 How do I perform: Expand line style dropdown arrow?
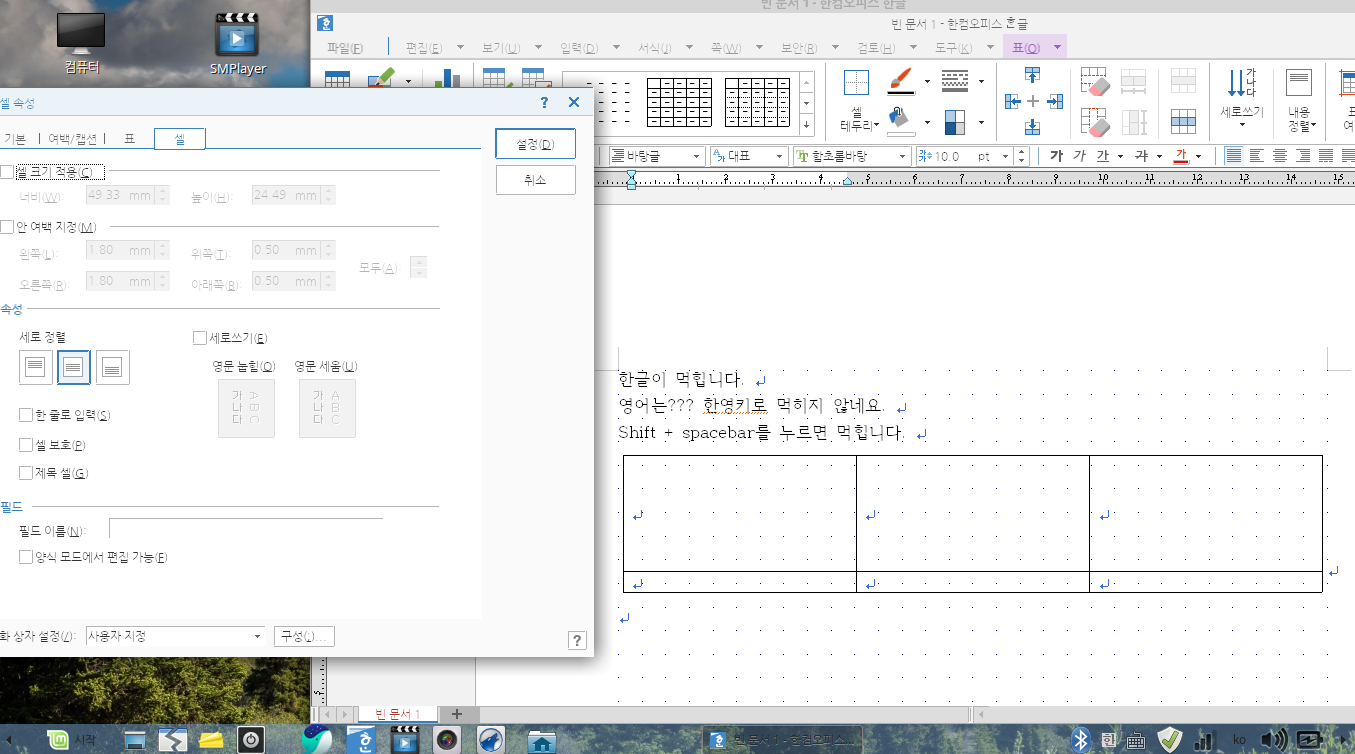pos(981,82)
